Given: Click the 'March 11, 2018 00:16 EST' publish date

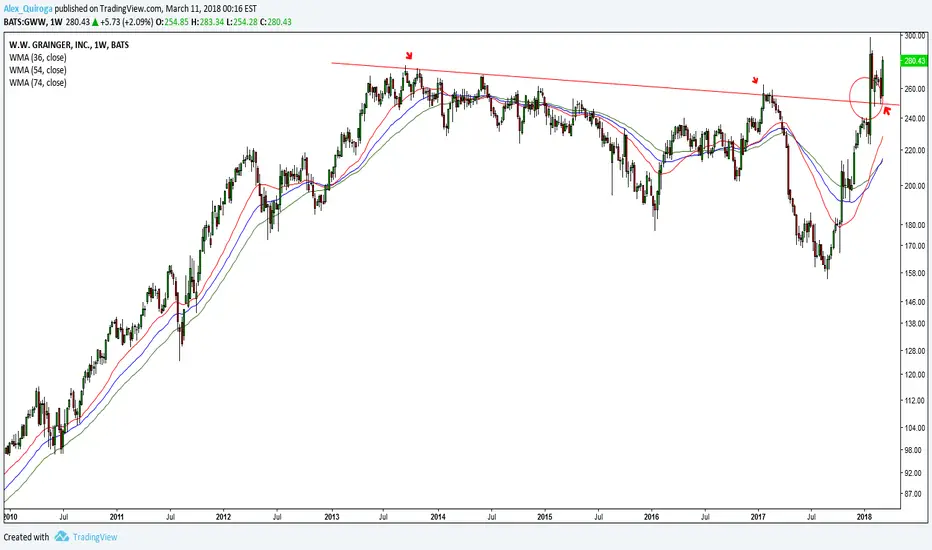Looking at the screenshot, I should click(211, 9).
